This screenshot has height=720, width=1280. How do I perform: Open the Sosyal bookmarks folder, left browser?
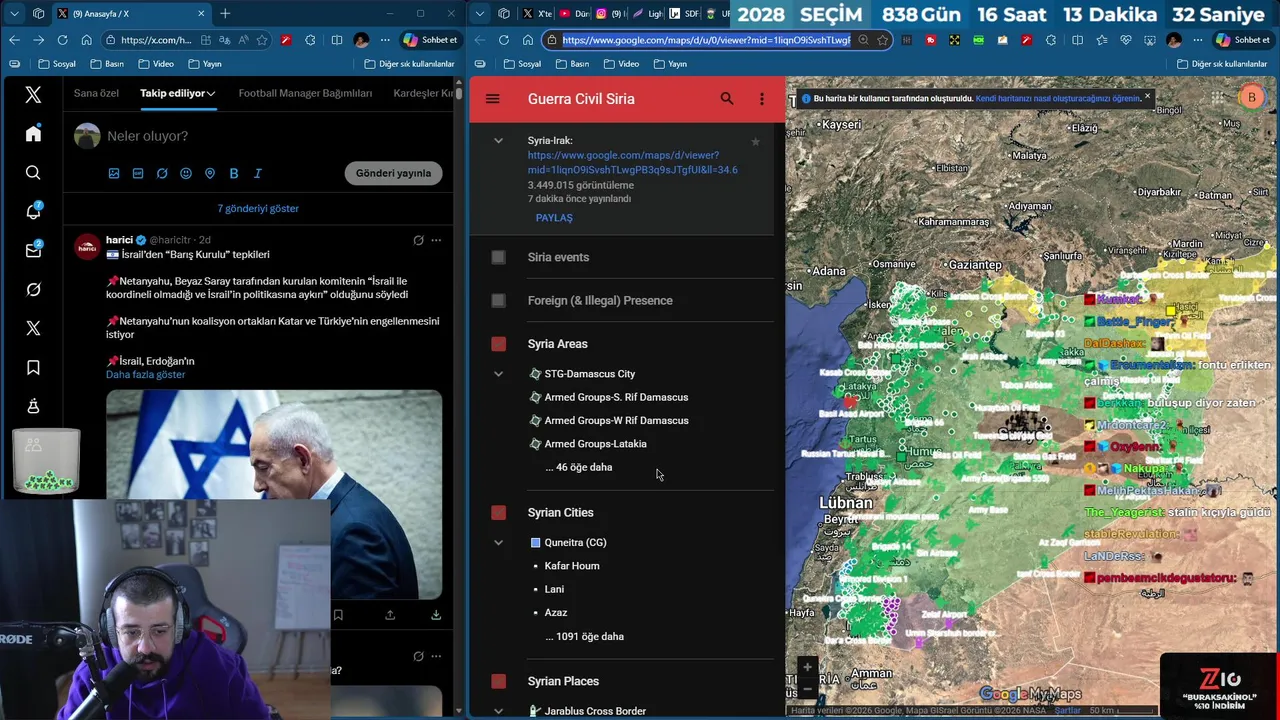tap(57, 64)
